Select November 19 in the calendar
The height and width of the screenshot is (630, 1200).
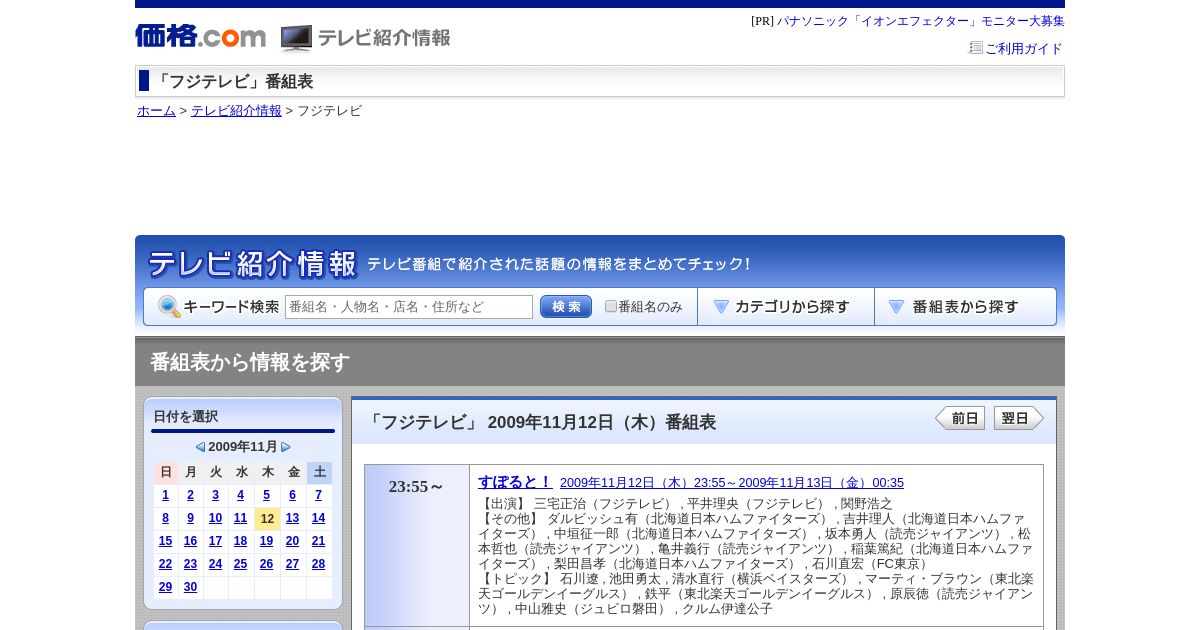click(266, 541)
